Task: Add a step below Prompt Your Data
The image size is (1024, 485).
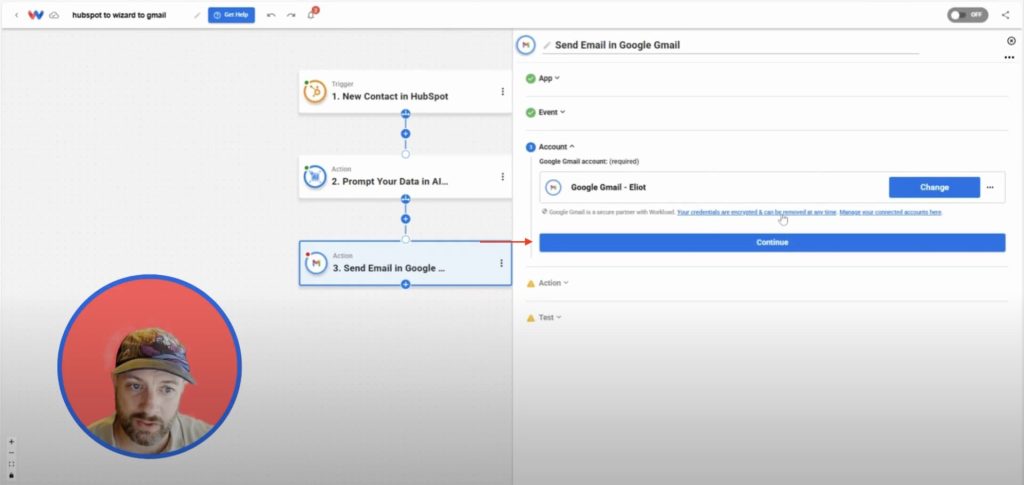Action: tap(406, 219)
